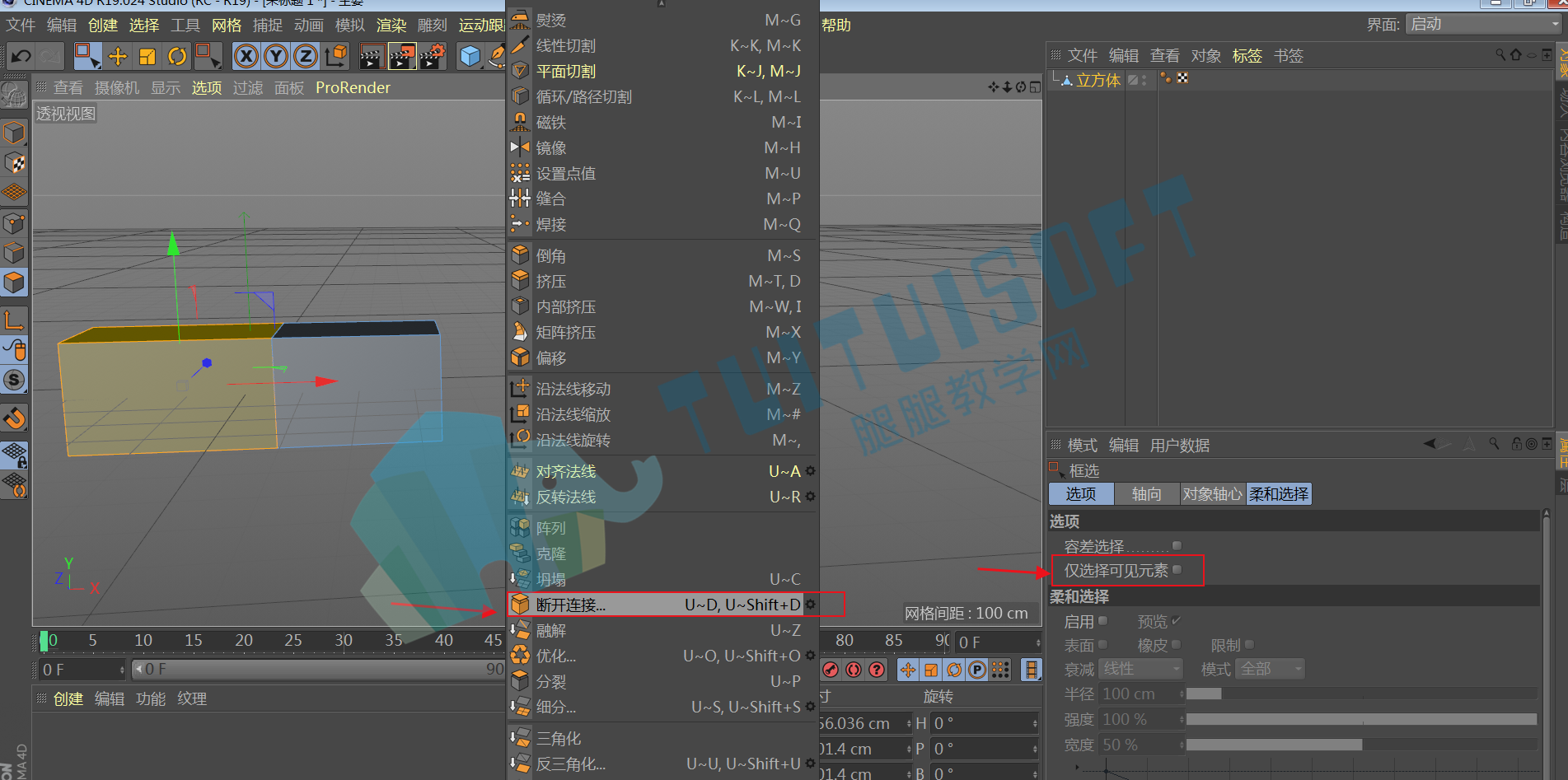
Task: Open the 模式 dropdown showing 全部
Action: 1270,669
